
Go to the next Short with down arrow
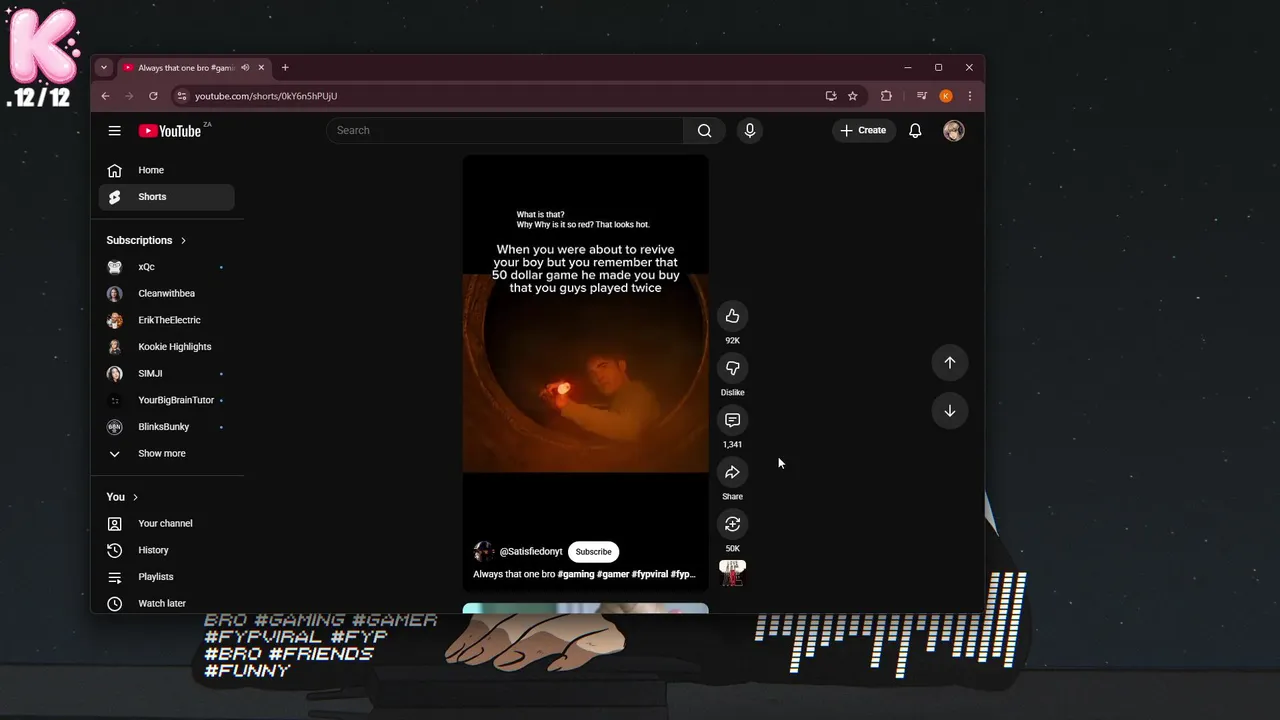(x=950, y=411)
